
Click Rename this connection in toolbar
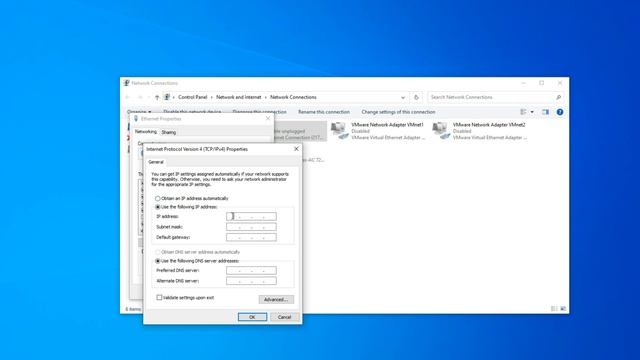pyautogui.click(x=324, y=112)
